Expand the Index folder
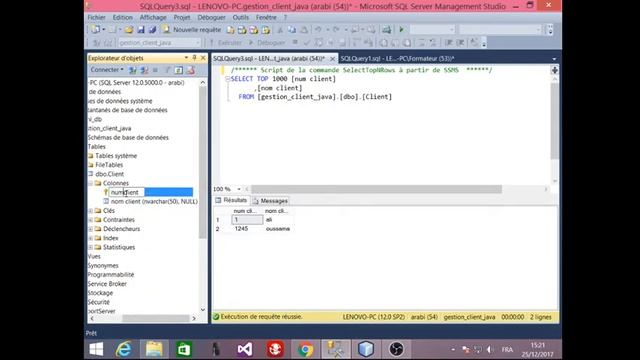Screen dimensions: 640x360 [91, 238]
